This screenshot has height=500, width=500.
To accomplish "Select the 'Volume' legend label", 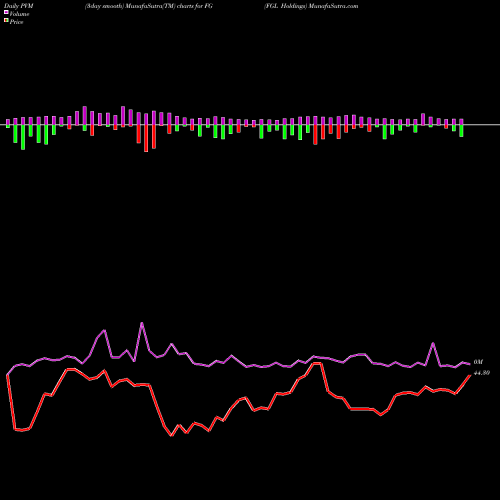I will [x=19, y=14].
